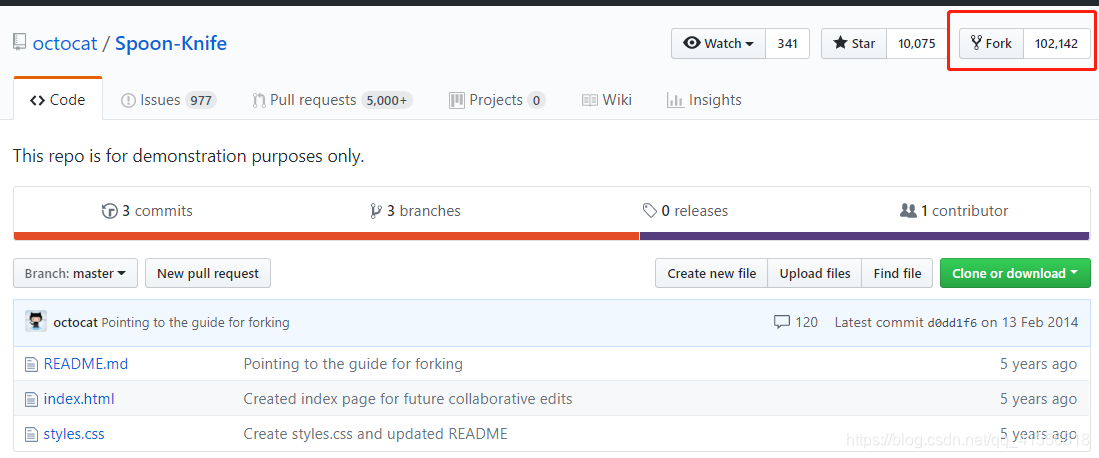Click the orange language bar segment
Viewport: 1099px width, 458px height.
click(327, 236)
